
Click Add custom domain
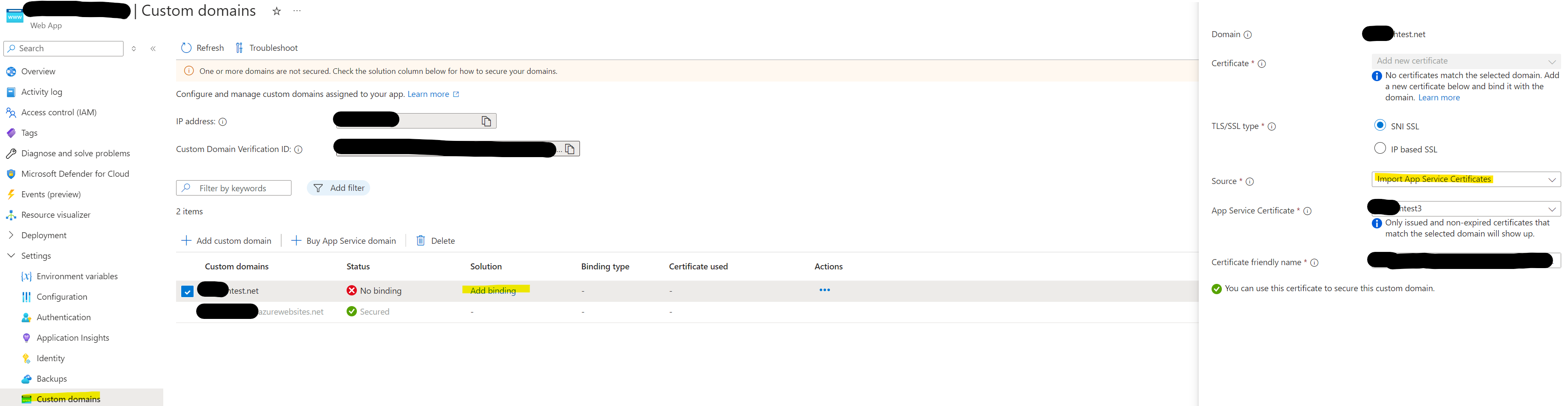point(227,241)
